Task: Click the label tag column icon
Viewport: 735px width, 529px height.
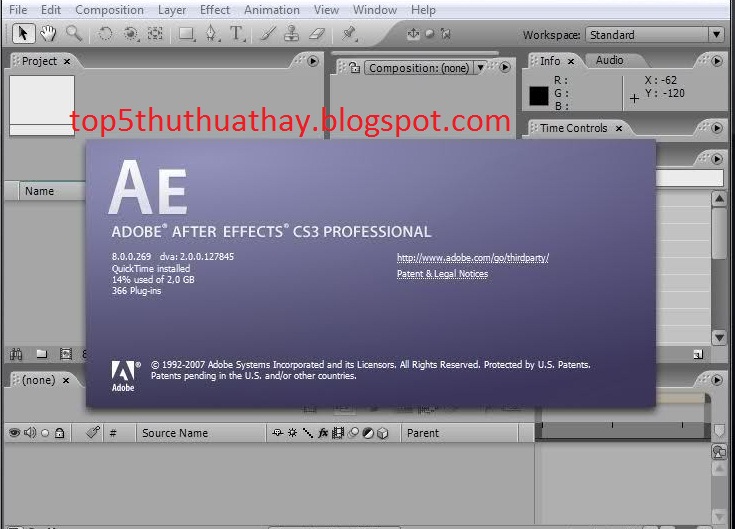Action: 93,432
